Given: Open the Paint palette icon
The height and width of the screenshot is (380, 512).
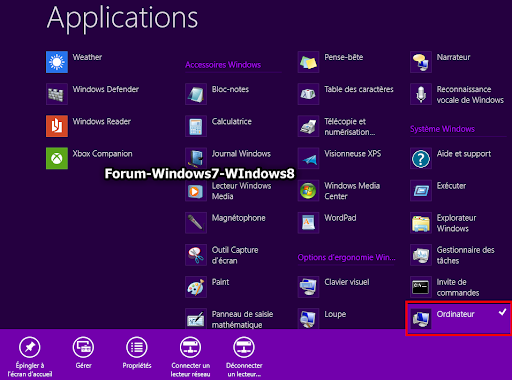Looking at the screenshot, I should point(196,287).
